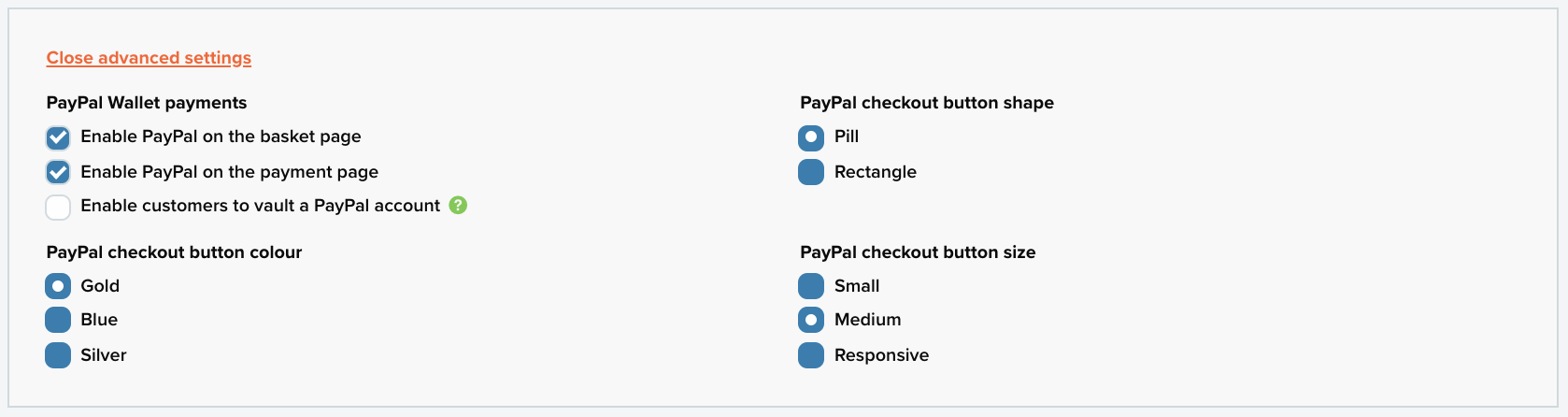The image size is (1568, 417).
Task: Click the 'Rectangle' label text
Action: point(876,172)
